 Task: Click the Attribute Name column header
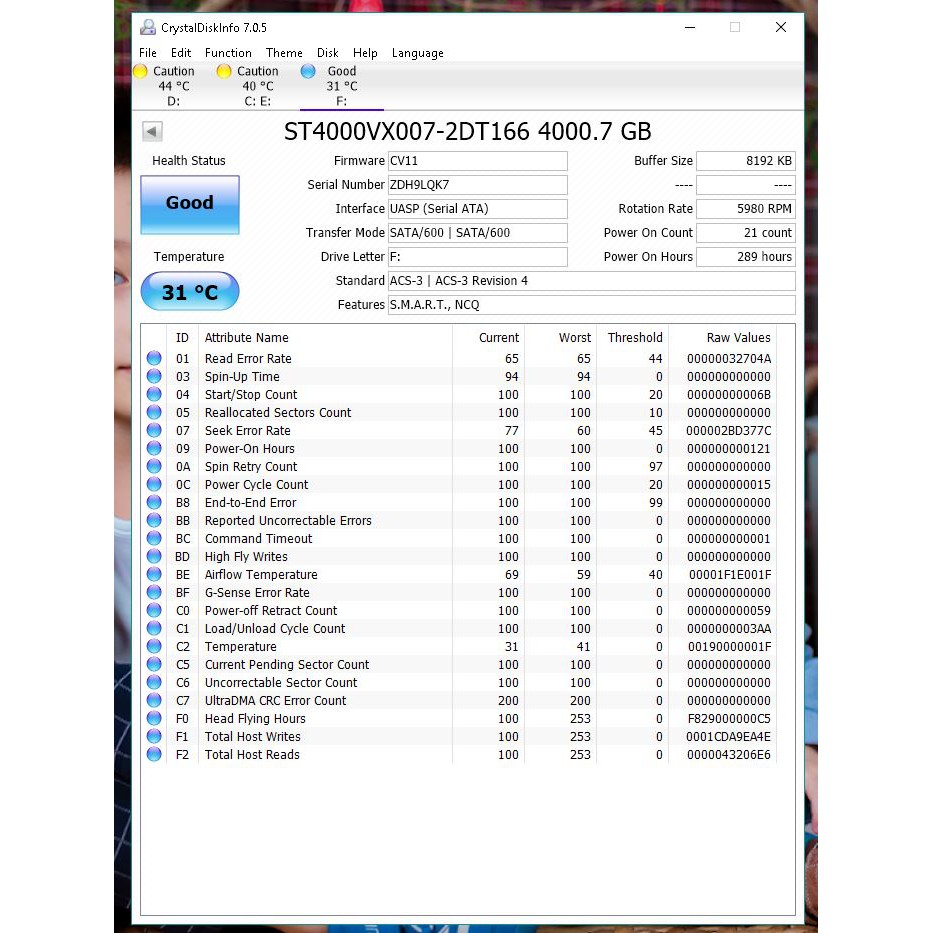coord(247,338)
